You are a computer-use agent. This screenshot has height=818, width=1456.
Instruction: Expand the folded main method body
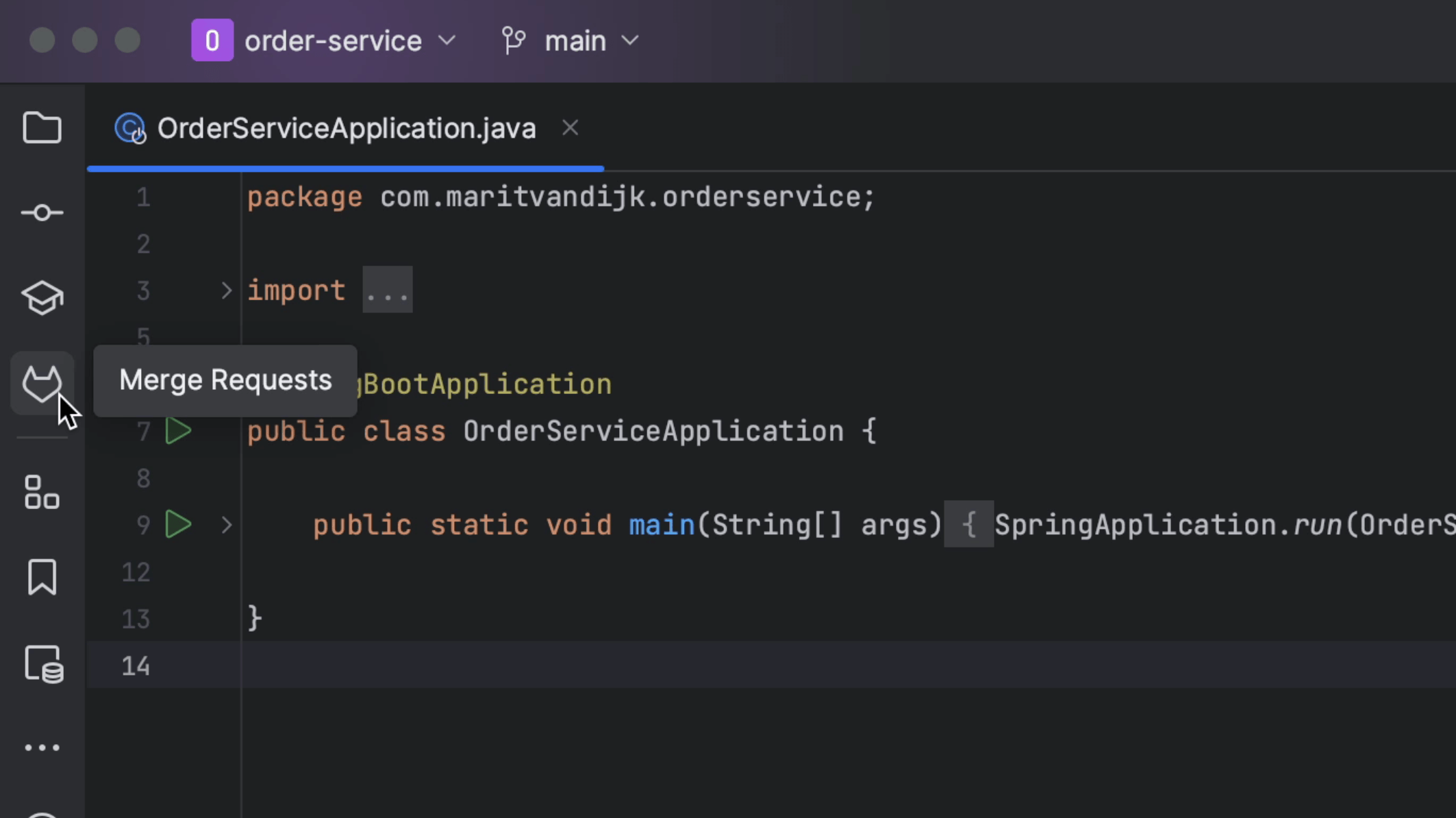[x=226, y=525]
